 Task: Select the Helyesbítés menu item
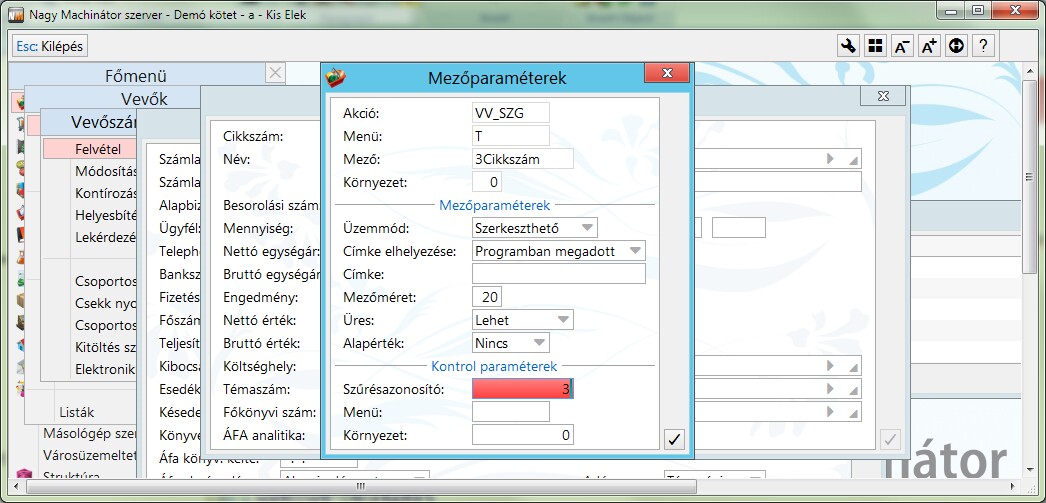[x=105, y=215]
